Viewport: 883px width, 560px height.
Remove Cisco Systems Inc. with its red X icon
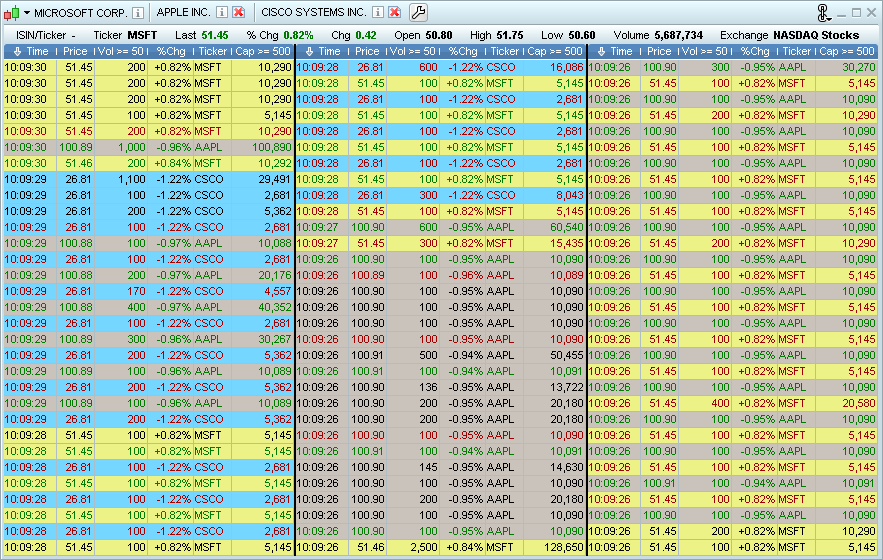coord(395,12)
